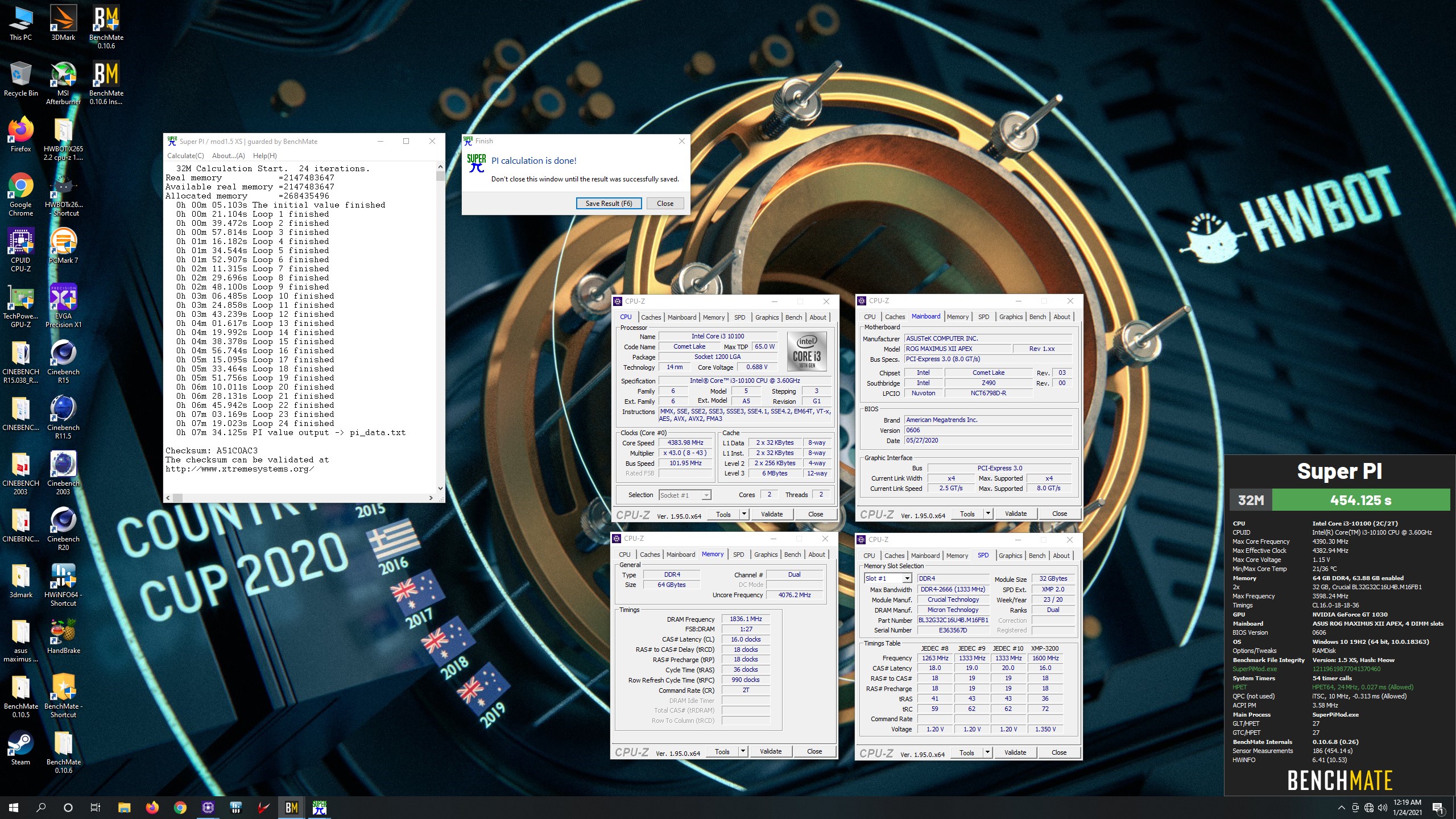This screenshot has width=1456, height=819.
Task: Expand Socket #1 selection dropdown
Action: (706, 495)
